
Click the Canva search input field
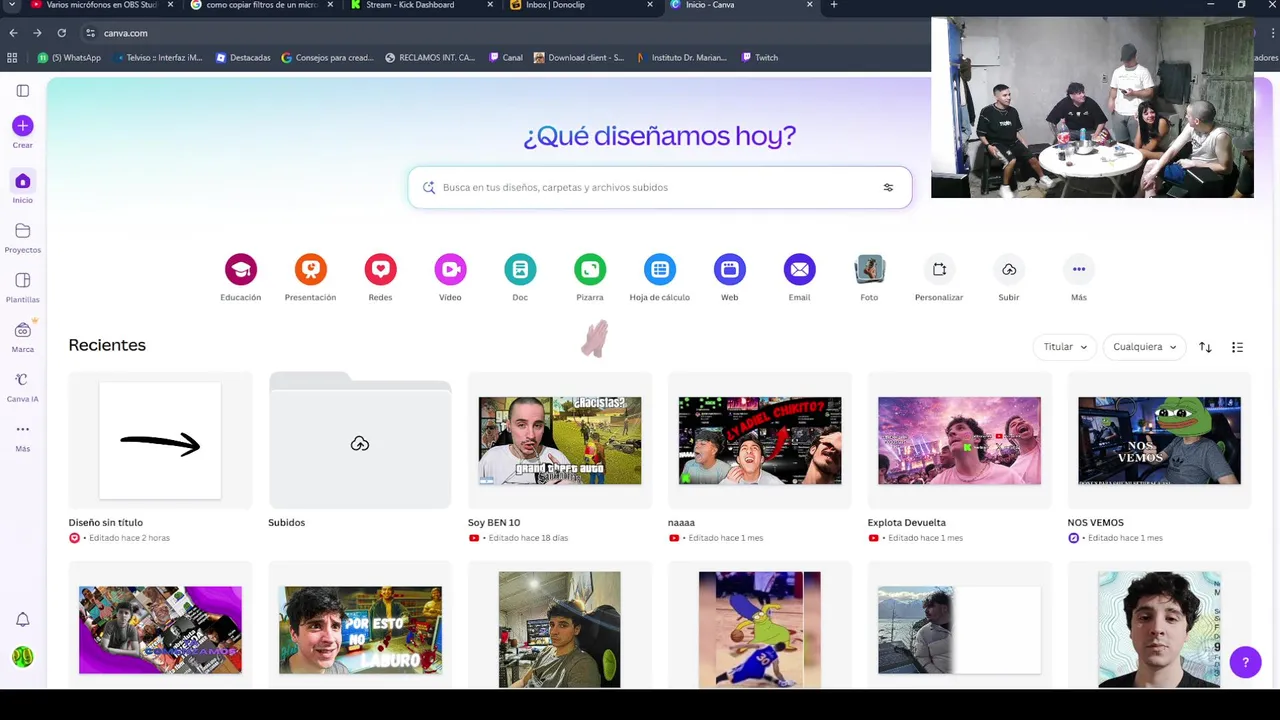pos(660,187)
